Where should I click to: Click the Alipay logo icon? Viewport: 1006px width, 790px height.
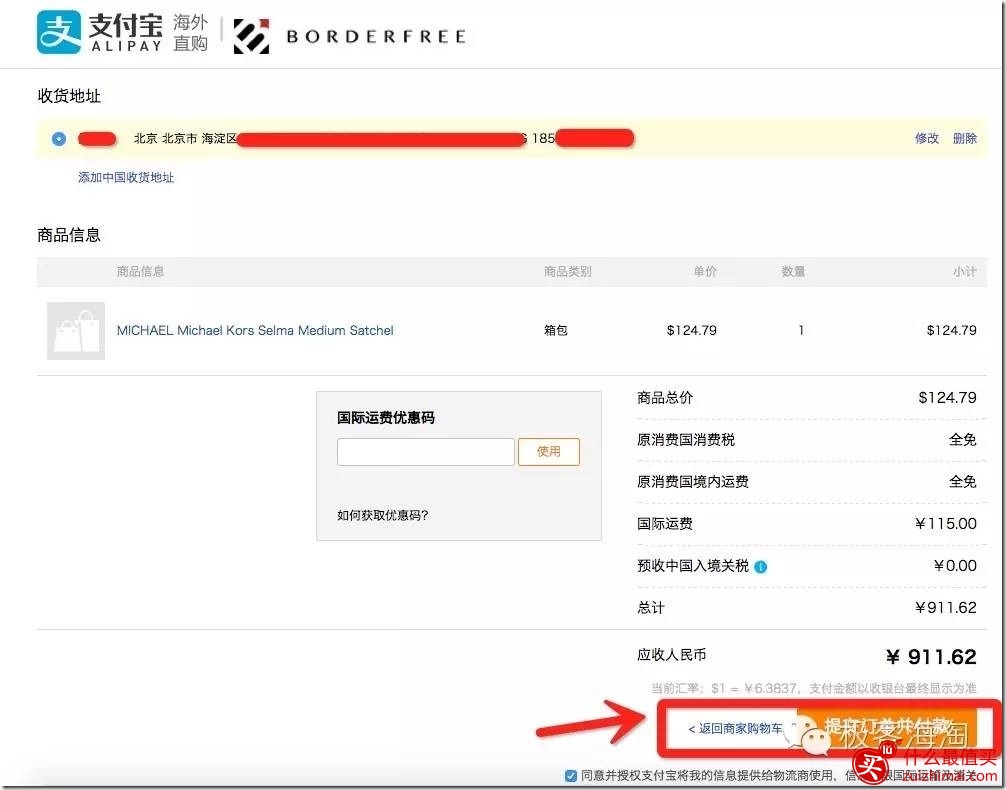(x=59, y=33)
